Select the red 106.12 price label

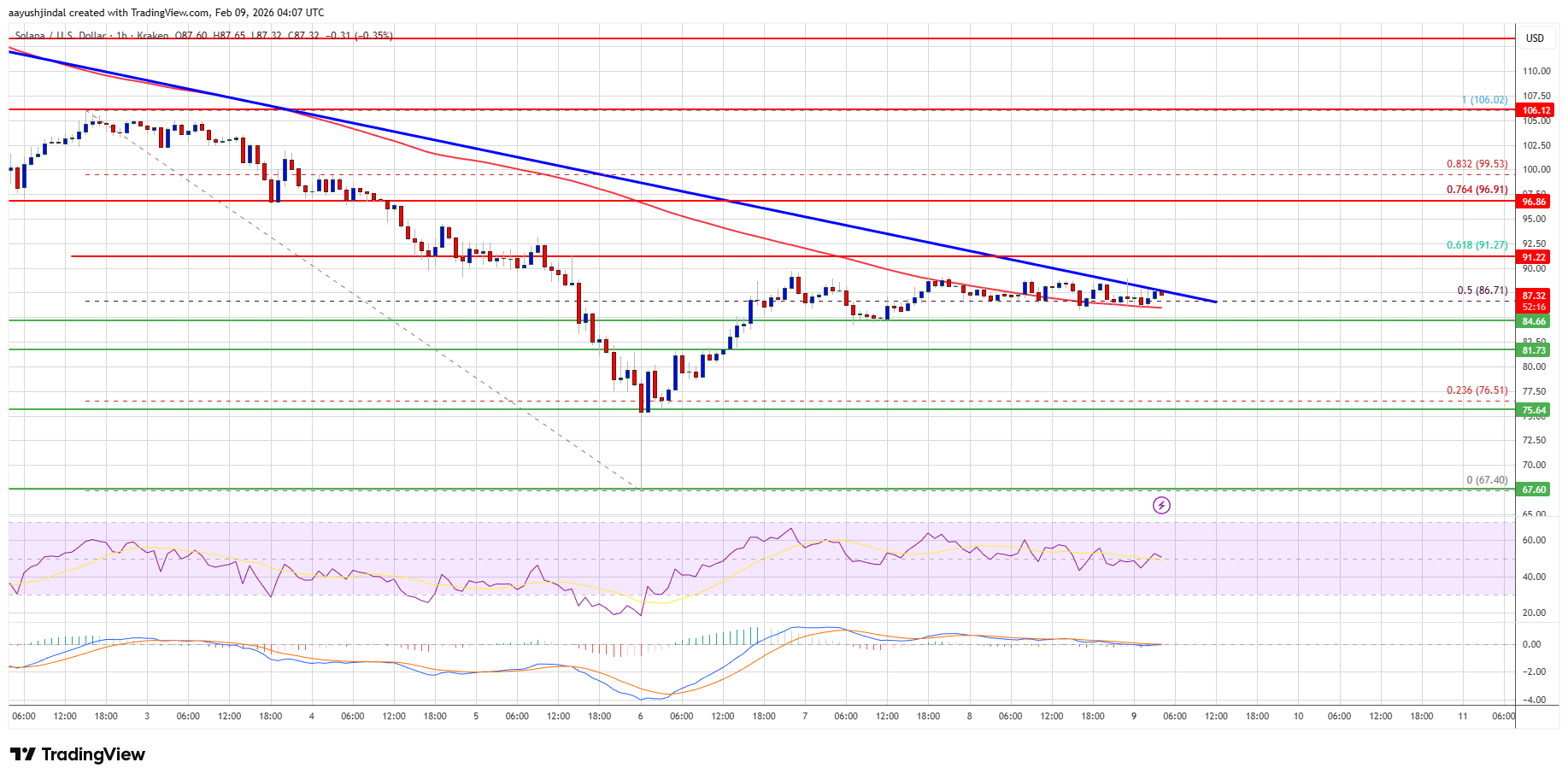(x=1535, y=110)
